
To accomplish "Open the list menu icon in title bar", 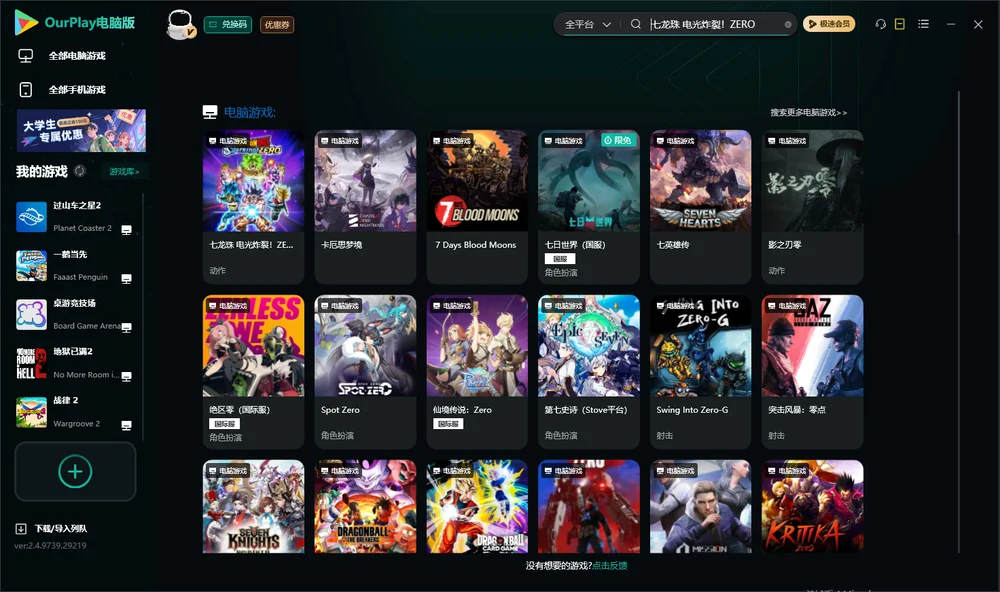I will (923, 24).
